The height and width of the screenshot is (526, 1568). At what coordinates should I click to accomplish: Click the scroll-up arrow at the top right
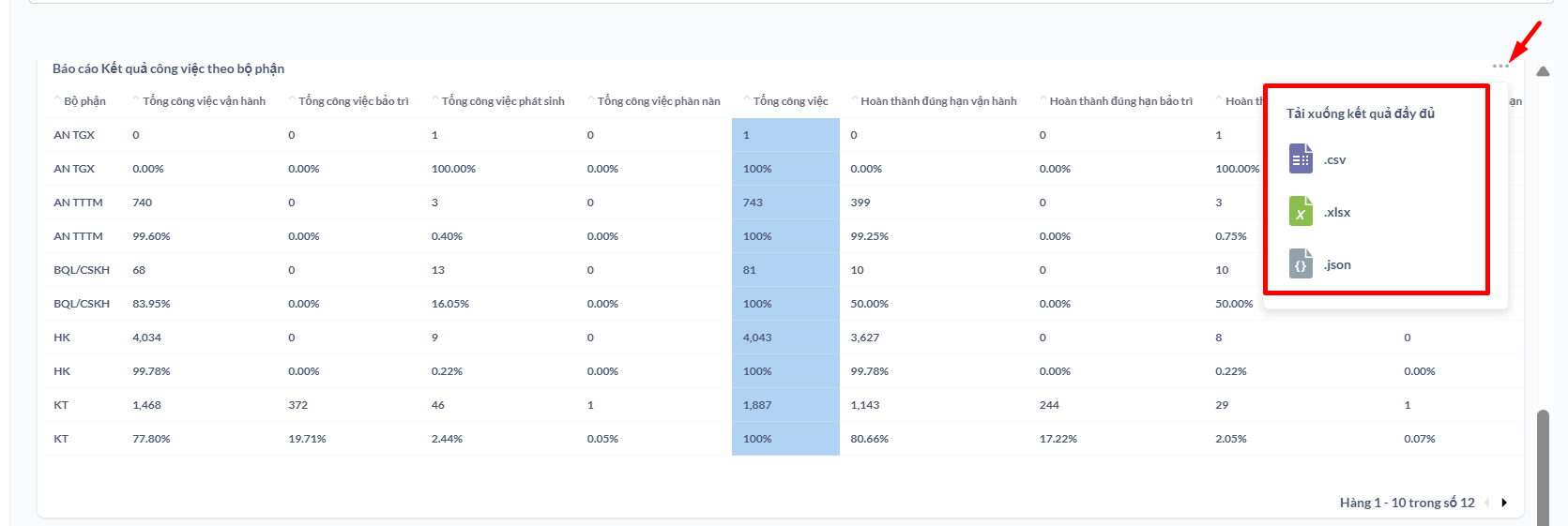(x=1543, y=71)
